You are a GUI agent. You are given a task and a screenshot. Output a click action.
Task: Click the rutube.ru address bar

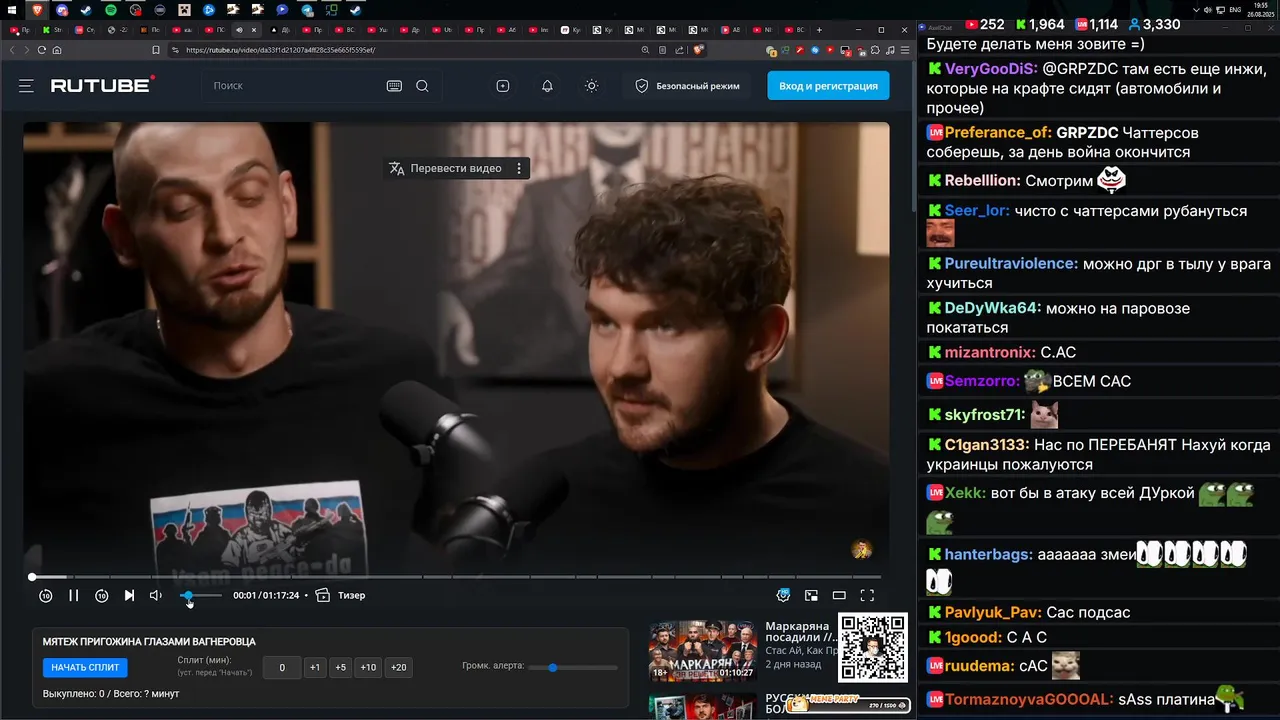click(x=400, y=50)
